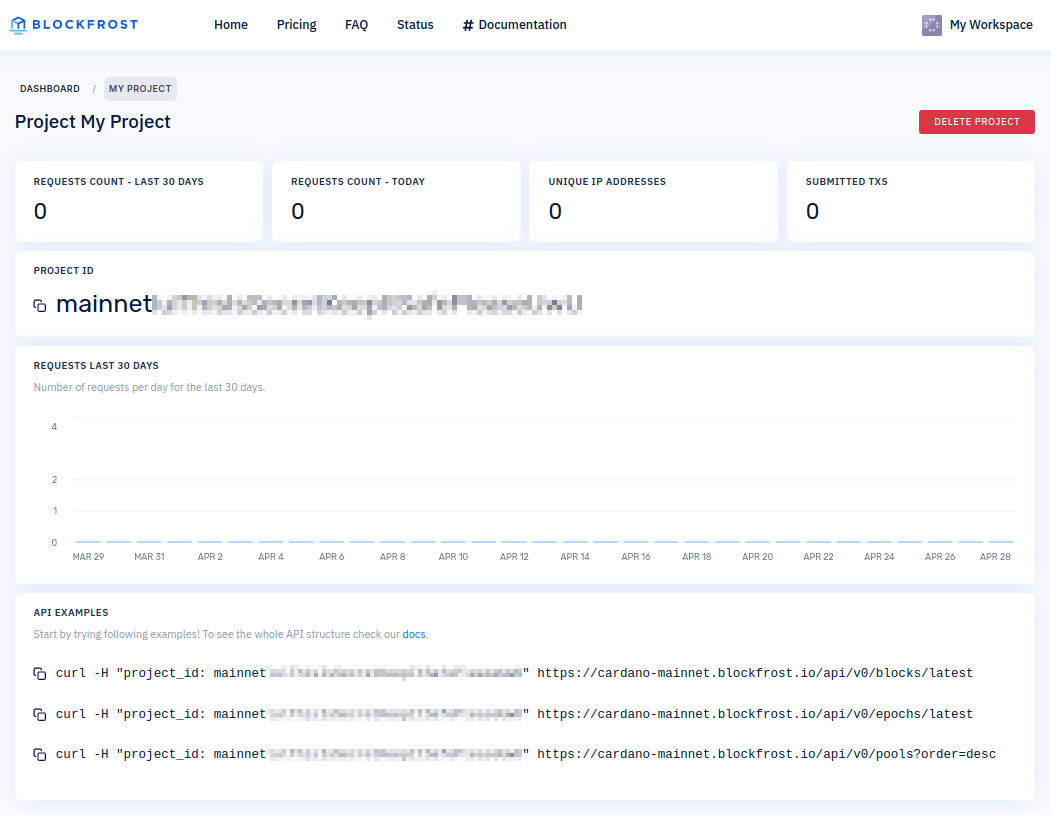The image size is (1051, 815).
Task: Click the API Examples heading
Action: click(x=71, y=613)
